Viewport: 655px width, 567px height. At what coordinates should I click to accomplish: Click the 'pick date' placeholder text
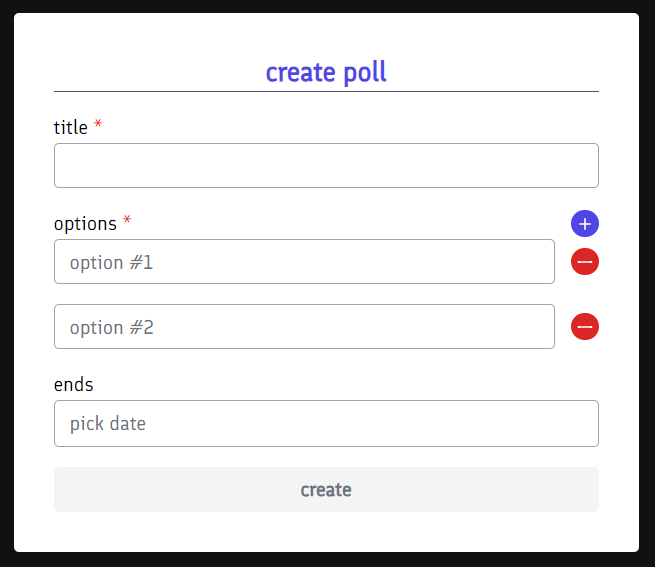(x=108, y=424)
